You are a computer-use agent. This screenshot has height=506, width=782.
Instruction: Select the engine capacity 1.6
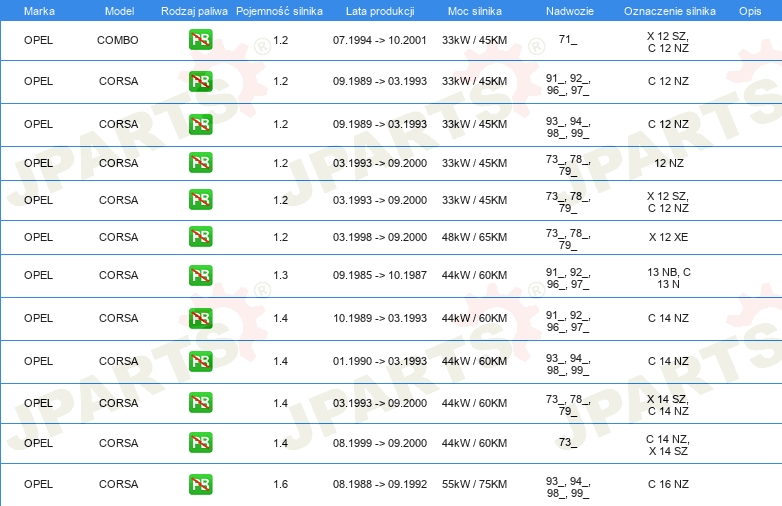point(281,484)
